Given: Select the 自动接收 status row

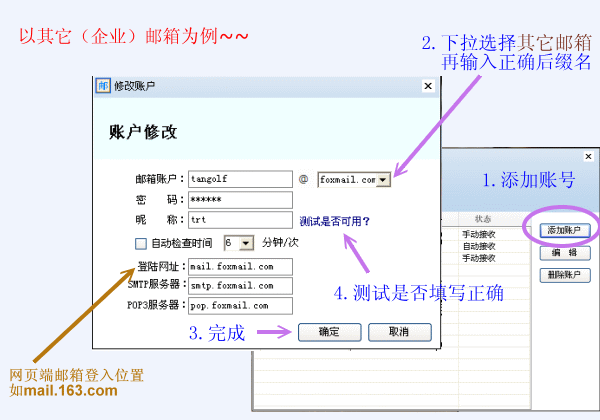Looking at the screenshot, I should [x=479, y=246].
